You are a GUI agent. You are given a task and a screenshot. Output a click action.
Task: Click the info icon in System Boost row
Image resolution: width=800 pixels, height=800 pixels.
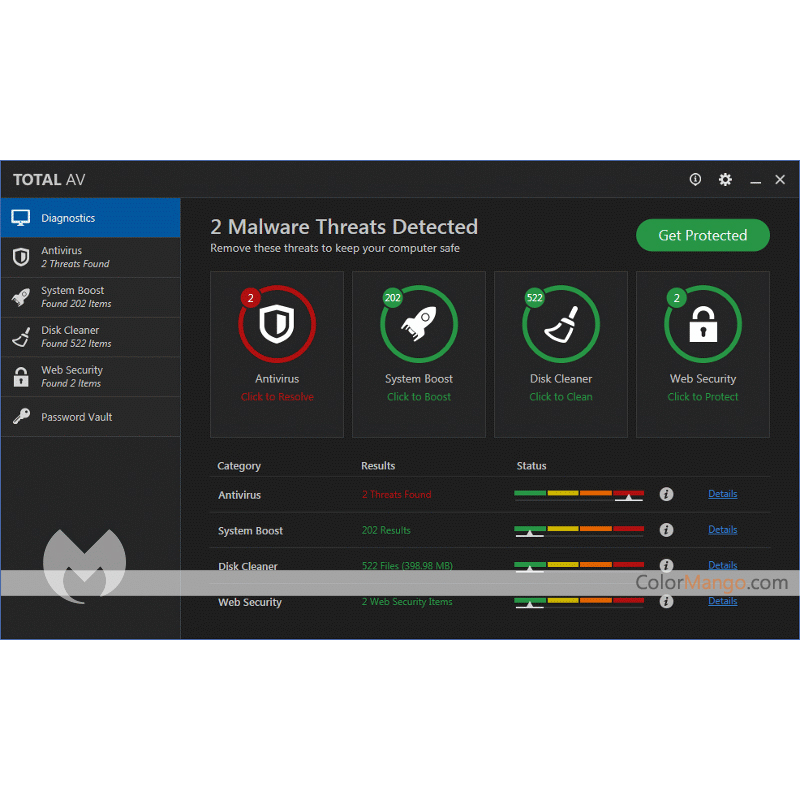pyautogui.click(x=666, y=530)
